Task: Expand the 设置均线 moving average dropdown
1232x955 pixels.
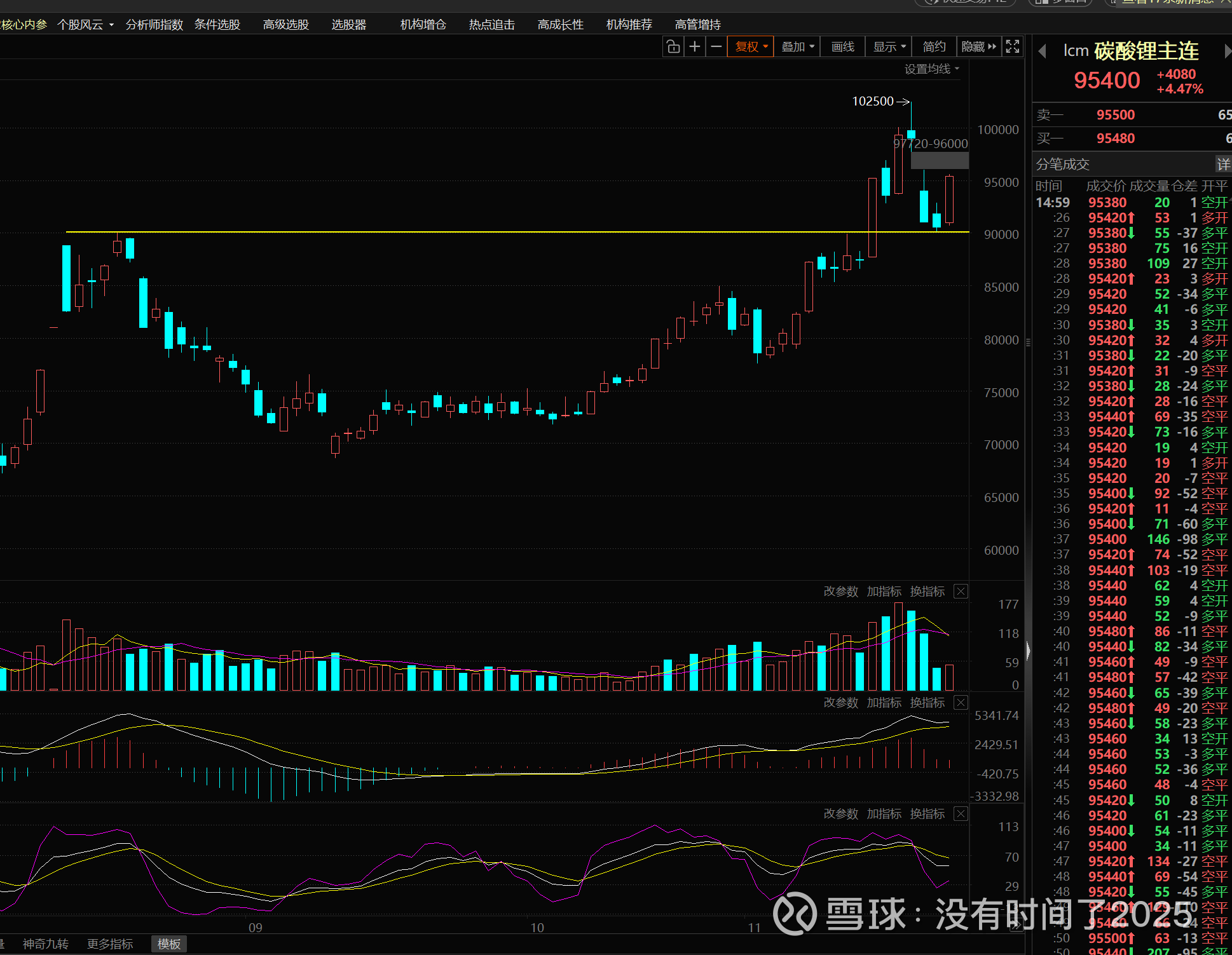Action: (932, 69)
